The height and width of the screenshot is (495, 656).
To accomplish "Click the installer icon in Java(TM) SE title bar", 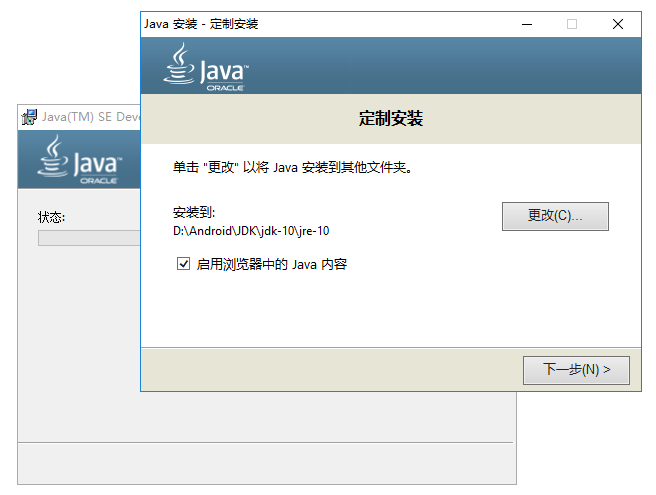I will (29, 117).
